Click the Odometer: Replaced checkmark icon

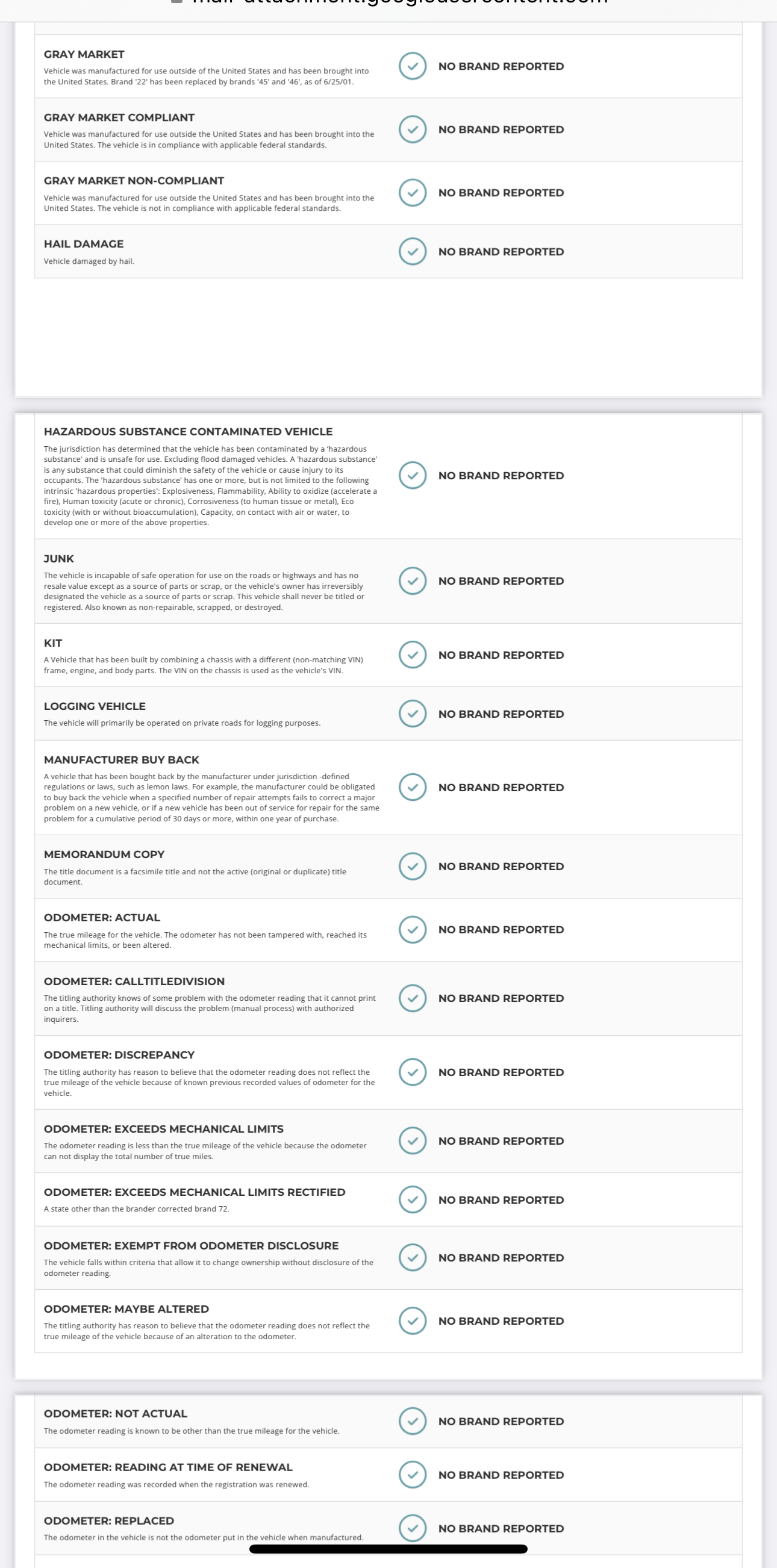[x=412, y=1527]
